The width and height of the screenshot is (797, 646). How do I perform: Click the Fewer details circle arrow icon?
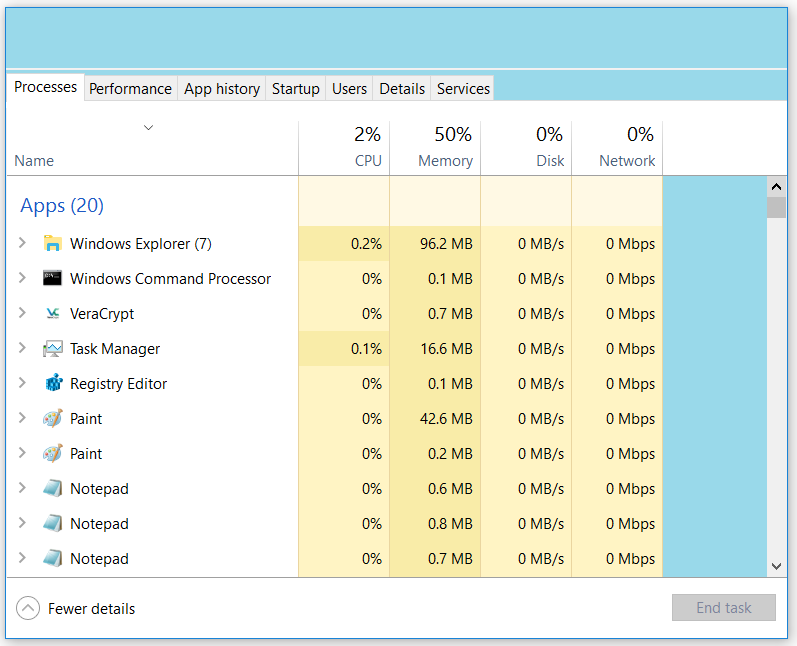pos(28,608)
